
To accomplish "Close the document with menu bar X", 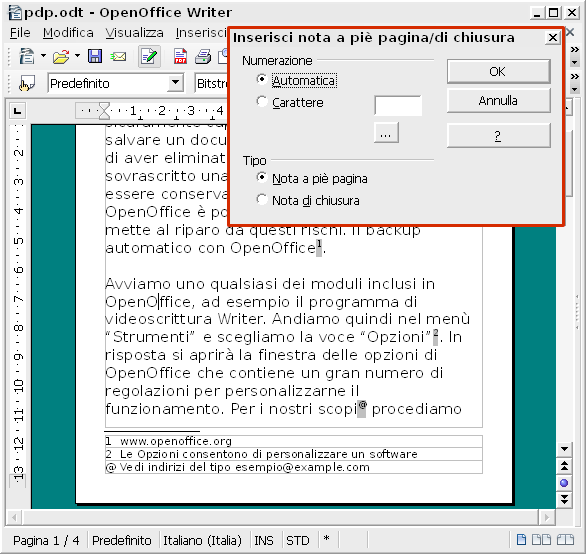I will (x=570, y=33).
